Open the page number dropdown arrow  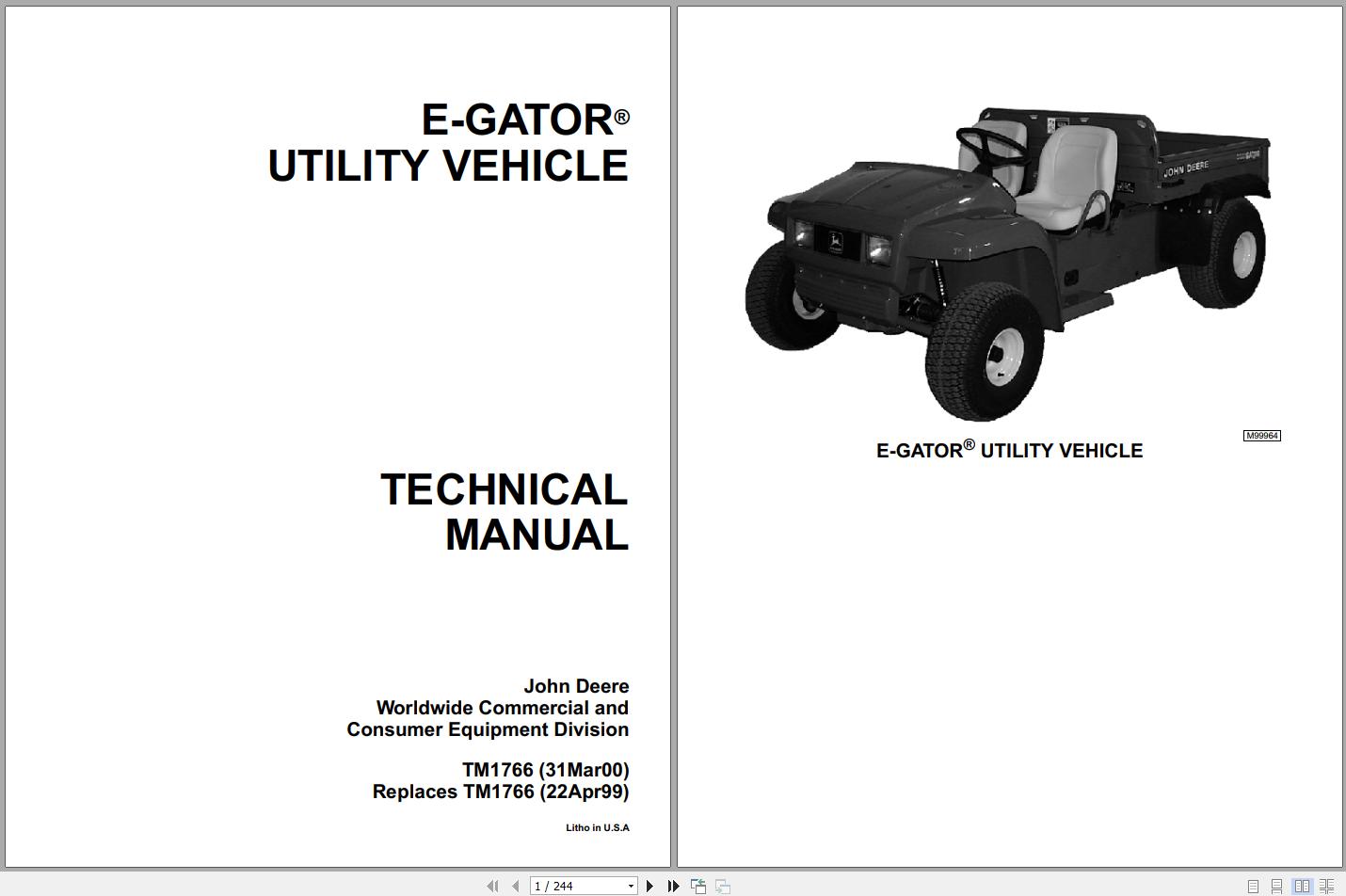coord(631,887)
